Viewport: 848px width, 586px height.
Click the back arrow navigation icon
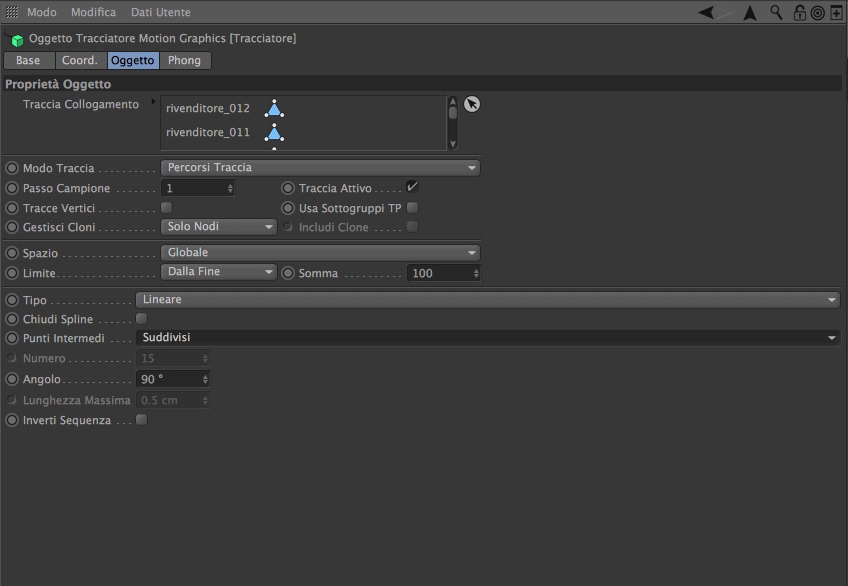tap(706, 12)
